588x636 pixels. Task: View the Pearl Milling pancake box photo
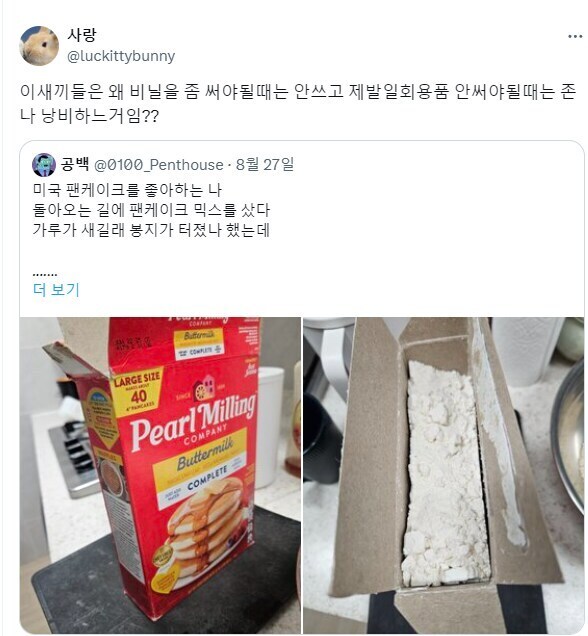coord(160,475)
